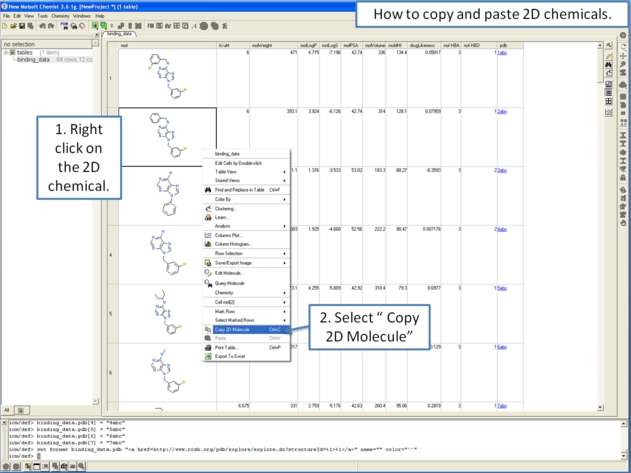
Task: Click the open folder icon in toolbar
Action: (x=12, y=26)
